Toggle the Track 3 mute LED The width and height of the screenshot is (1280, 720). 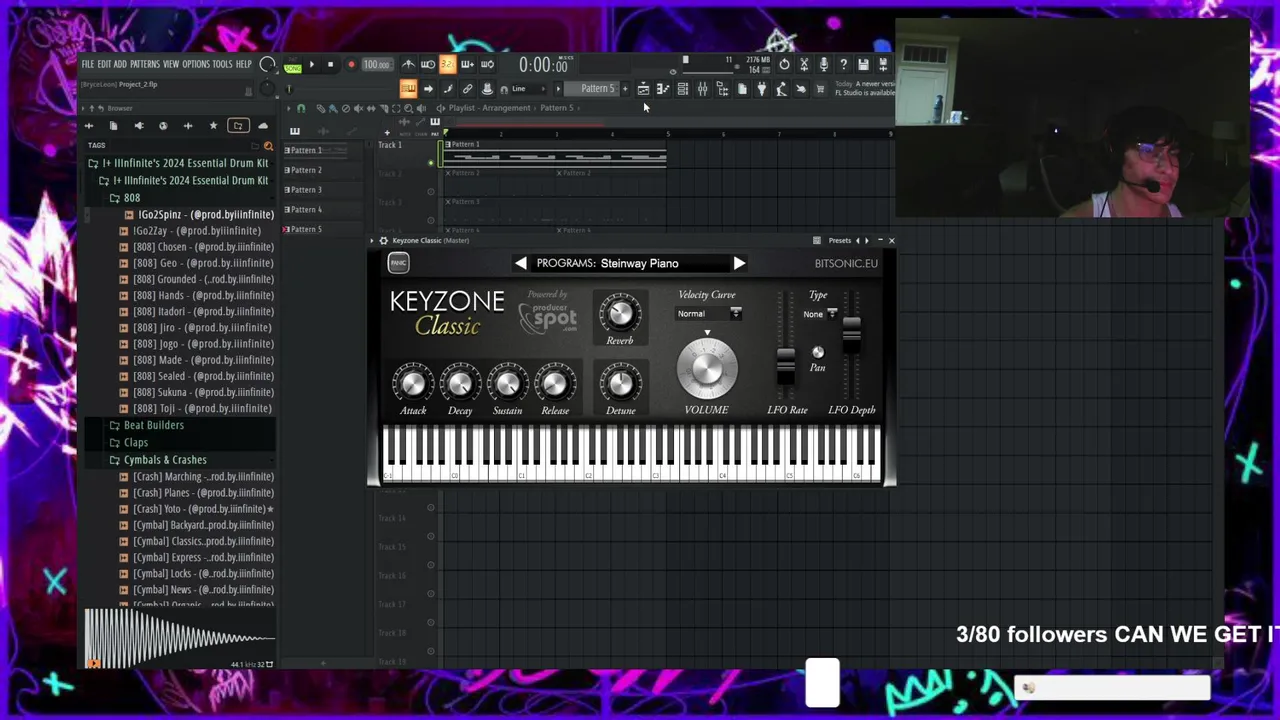431,220
